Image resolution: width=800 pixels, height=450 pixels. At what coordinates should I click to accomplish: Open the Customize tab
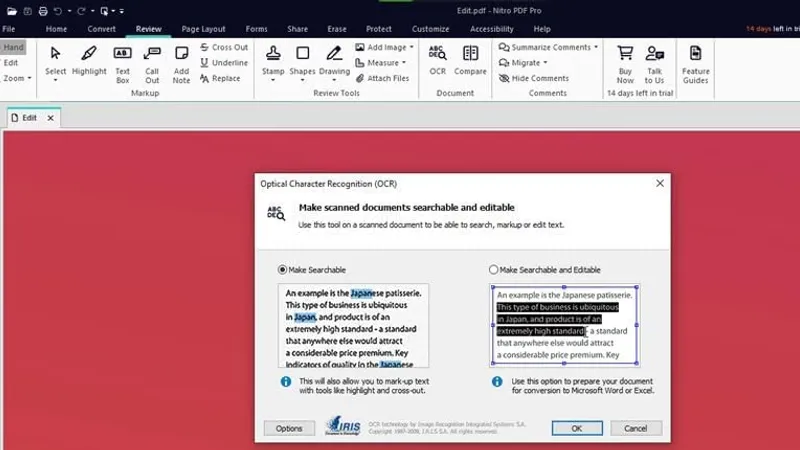(431, 29)
